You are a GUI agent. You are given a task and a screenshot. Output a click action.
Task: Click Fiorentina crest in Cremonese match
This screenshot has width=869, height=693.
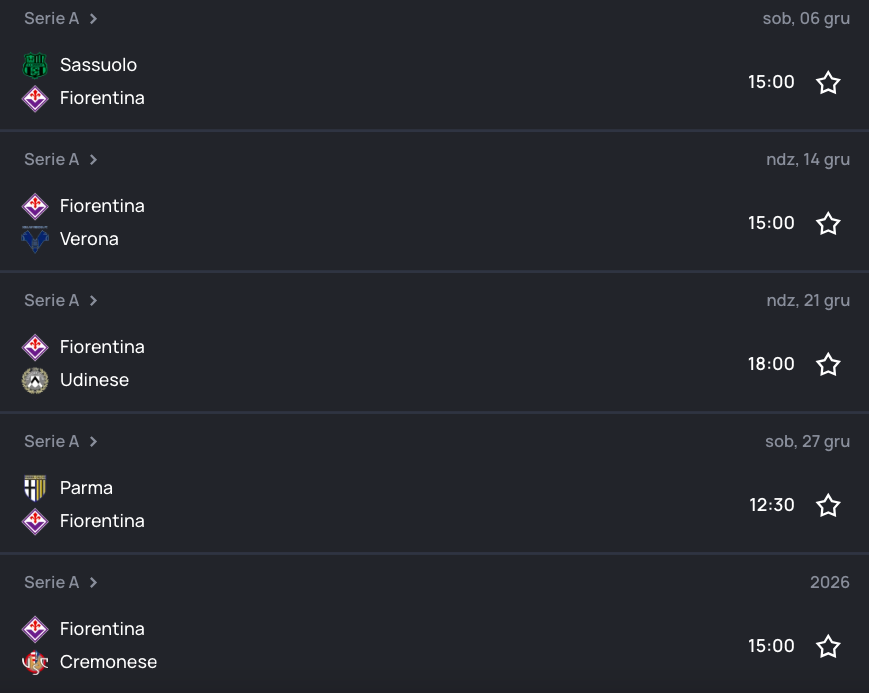point(35,629)
